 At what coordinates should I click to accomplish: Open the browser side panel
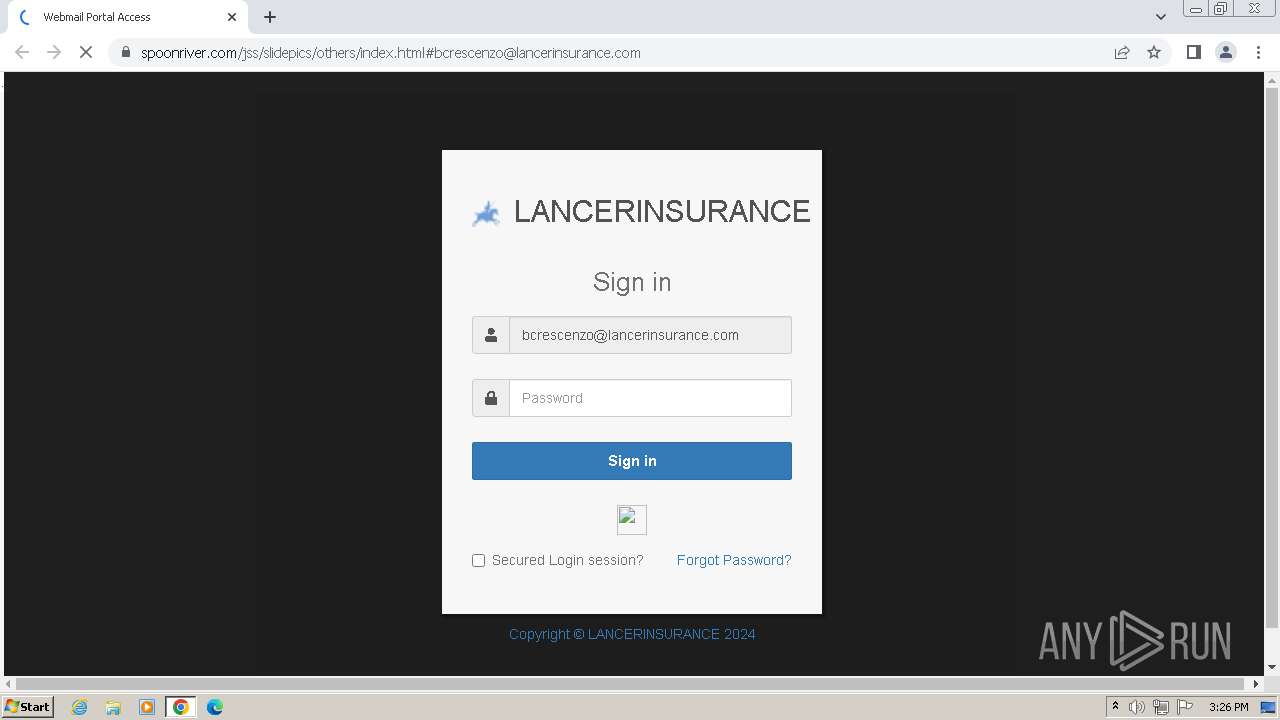click(x=1193, y=53)
